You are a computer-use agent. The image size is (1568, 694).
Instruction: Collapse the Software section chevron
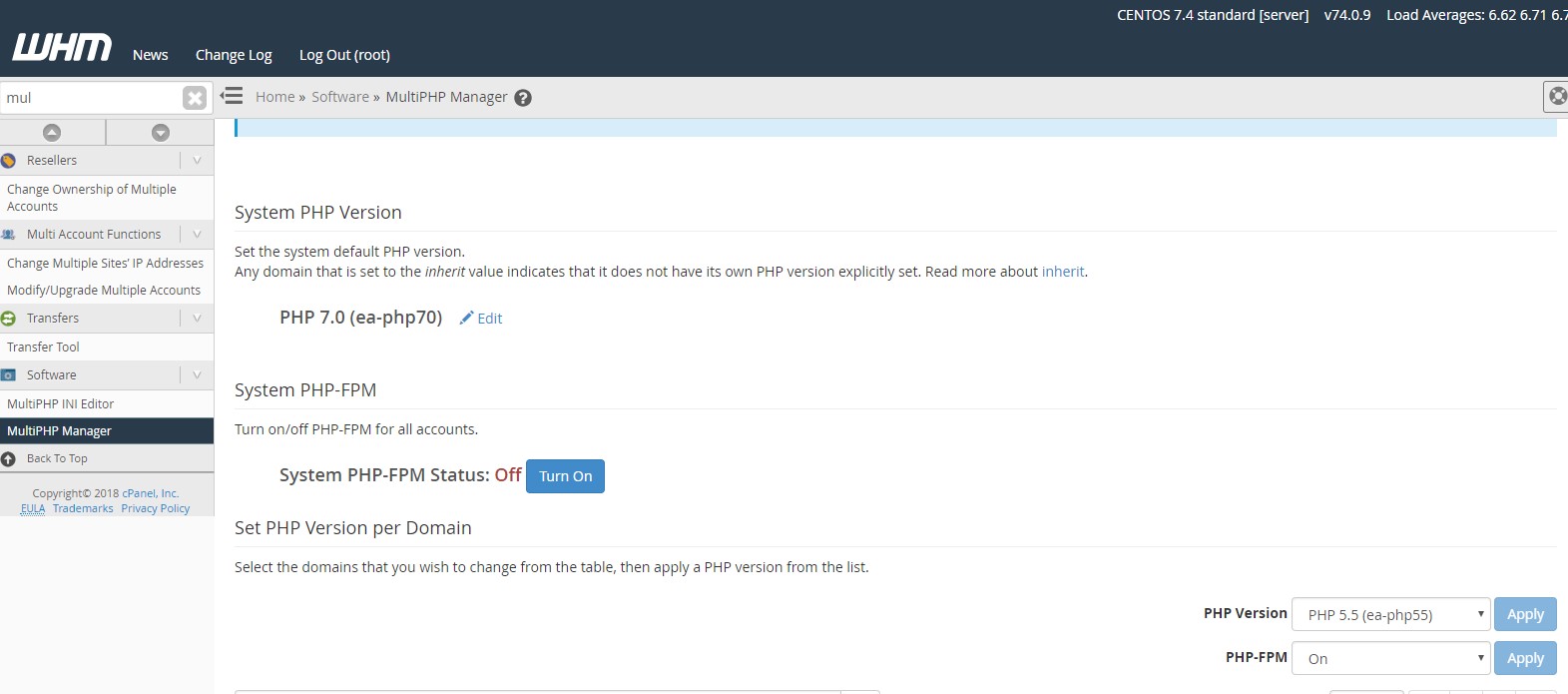197,375
